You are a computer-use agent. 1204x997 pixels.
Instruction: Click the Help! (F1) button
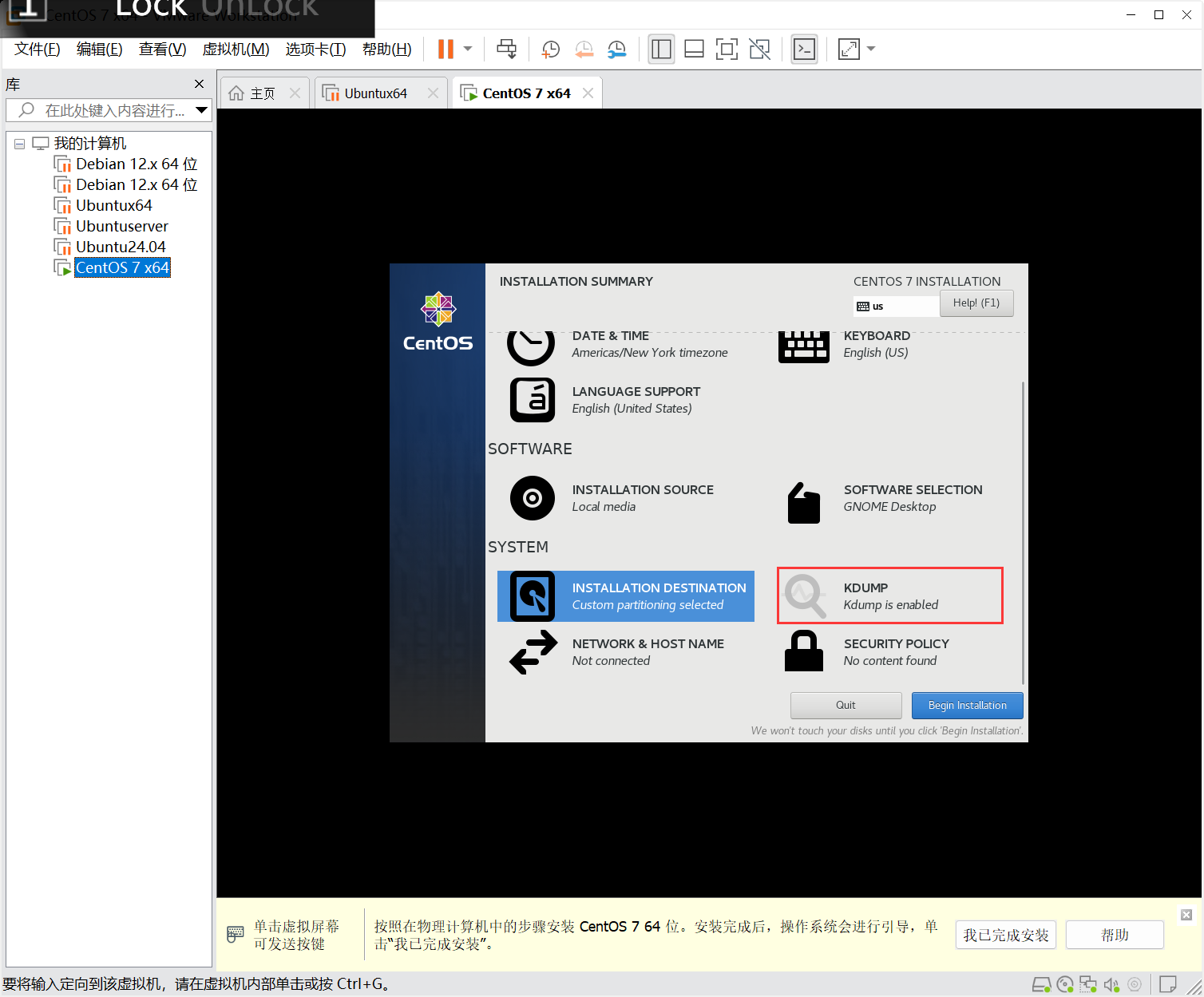pos(976,303)
